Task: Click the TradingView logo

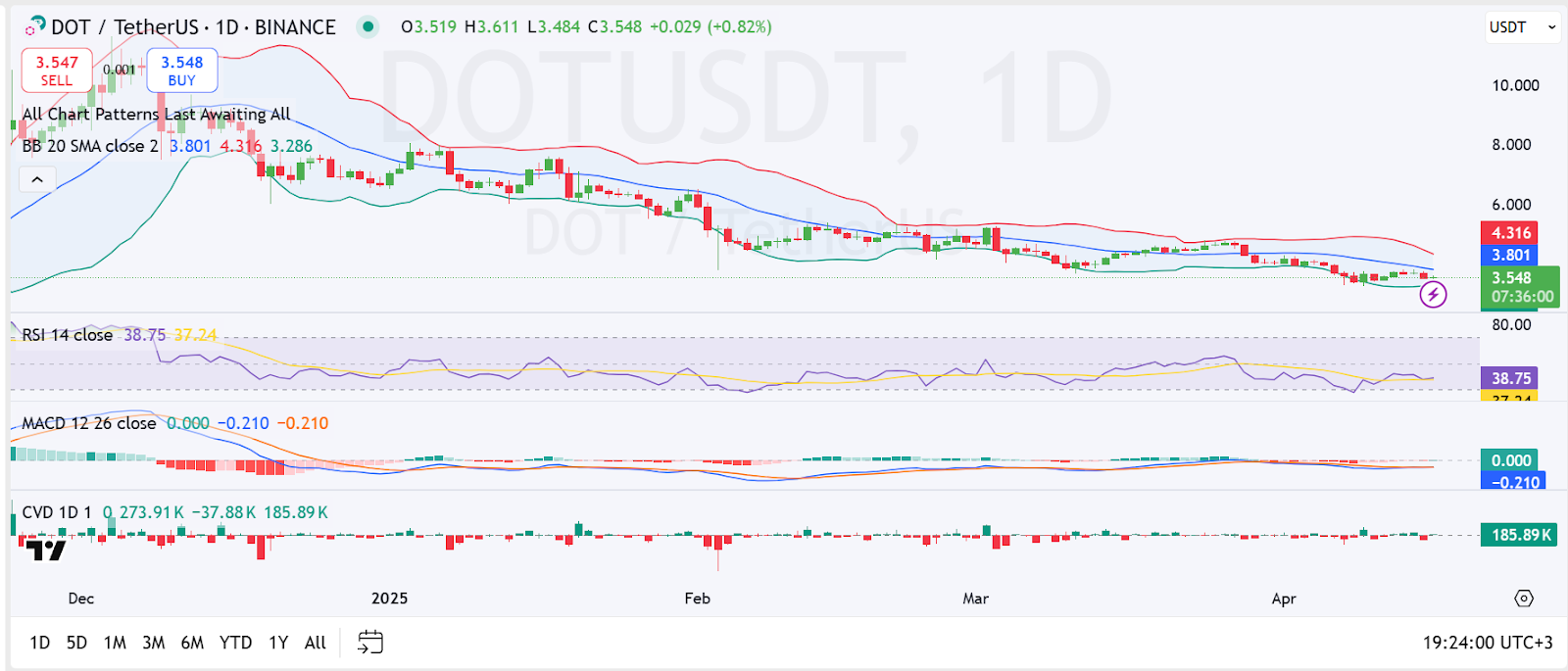Action: coord(45,551)
